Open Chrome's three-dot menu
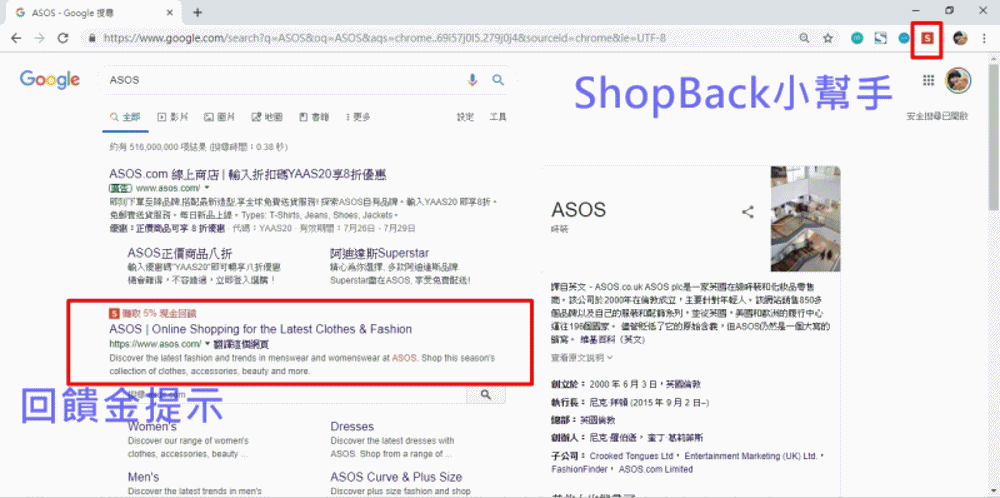This screenshot has width=1000, height=498. tap(984, 38)
